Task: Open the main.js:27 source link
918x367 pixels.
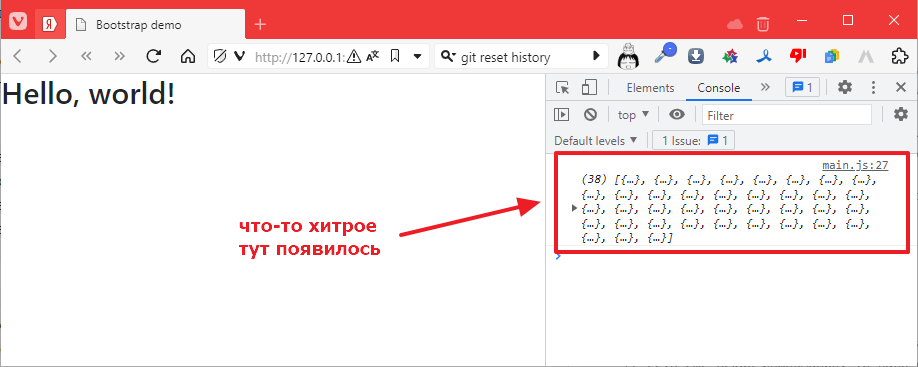Action: tap(855, 166)
